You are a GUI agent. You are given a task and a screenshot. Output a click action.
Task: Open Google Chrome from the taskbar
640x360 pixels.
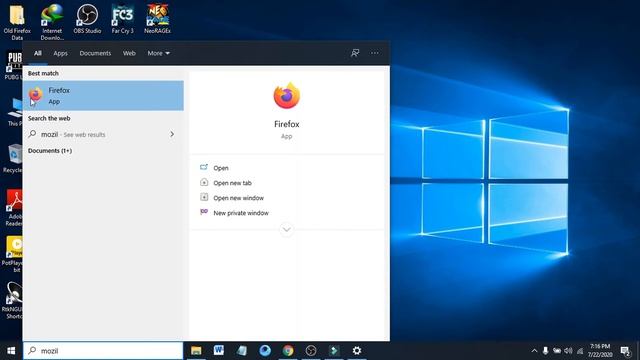[x=288, y=351]
